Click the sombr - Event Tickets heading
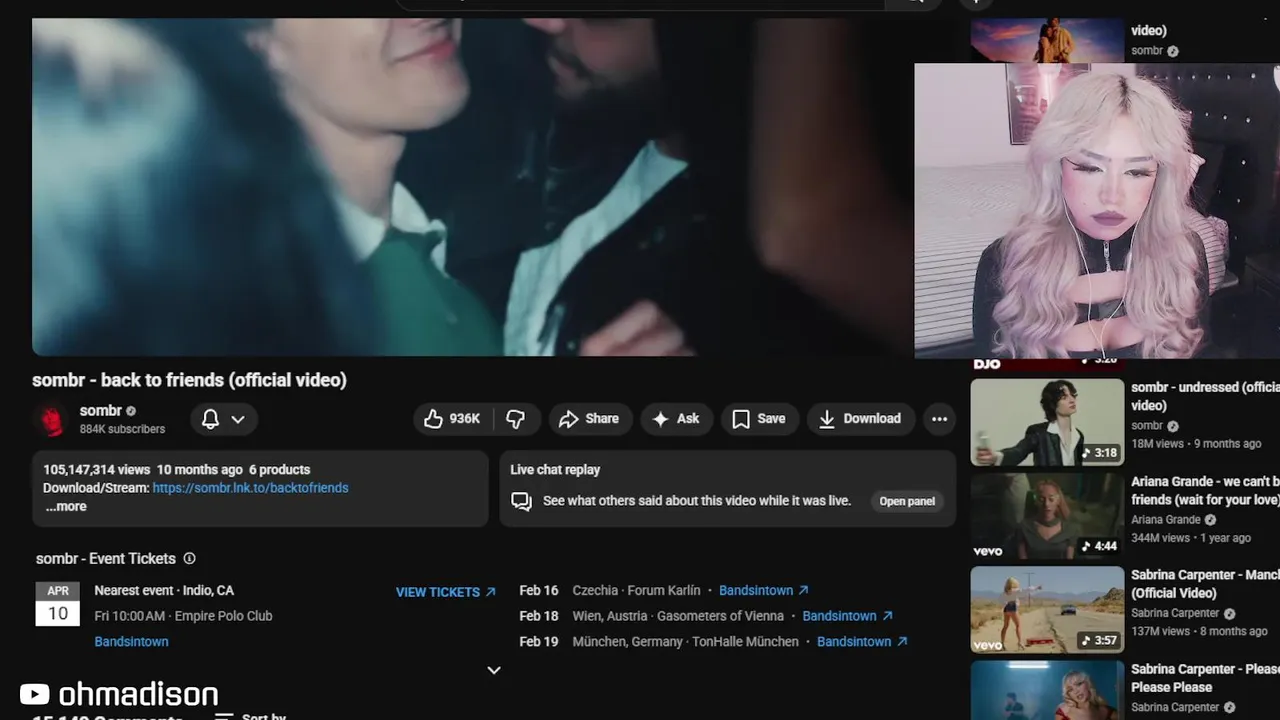This screenshot has height=720, width=1280. click(x=106, y=559)
